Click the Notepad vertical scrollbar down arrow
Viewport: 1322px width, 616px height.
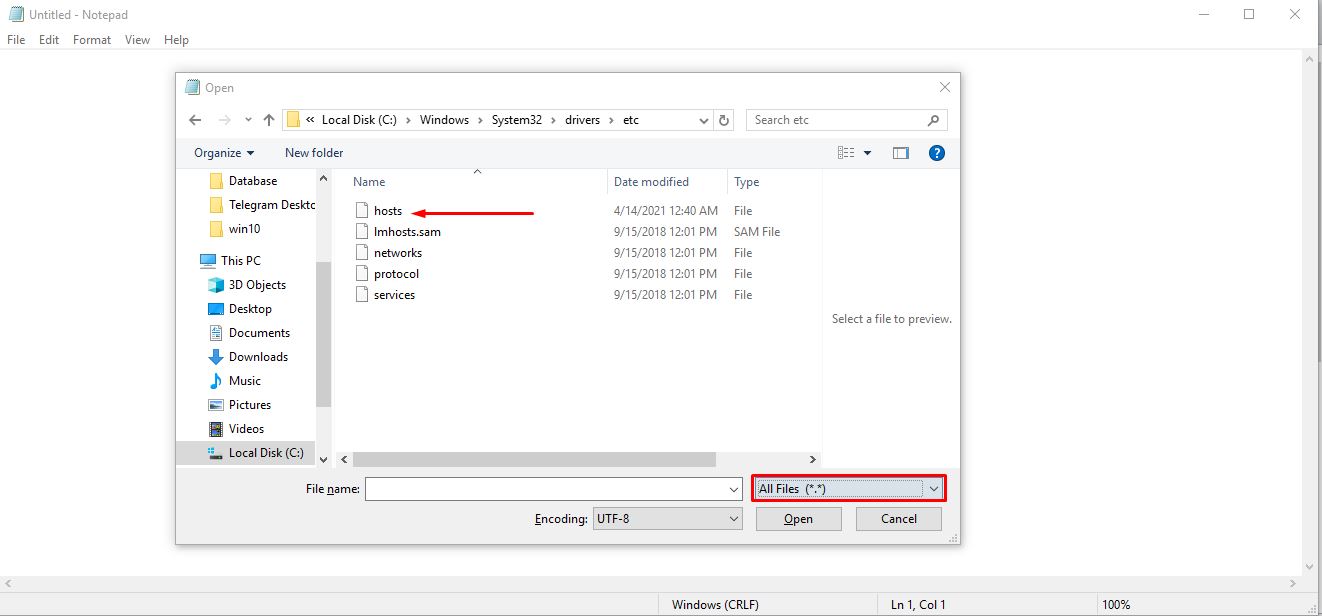[1312, 565]
